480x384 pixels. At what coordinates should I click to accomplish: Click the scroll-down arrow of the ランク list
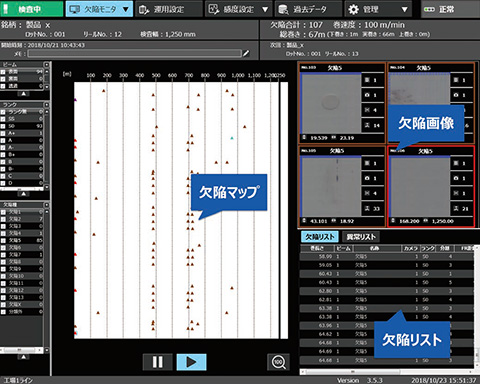click(x=47, y=187)
